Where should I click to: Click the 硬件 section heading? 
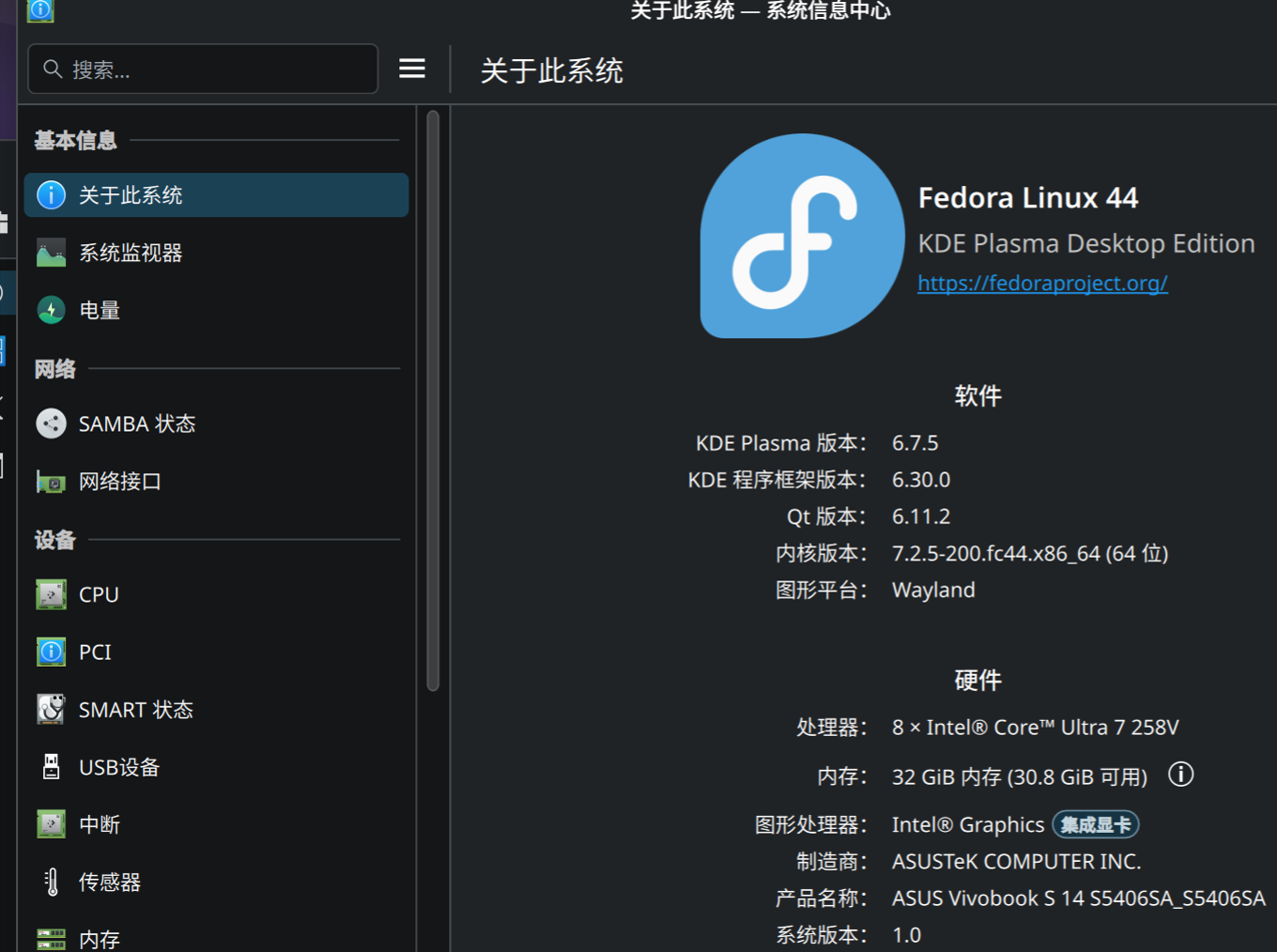click(977, 681)
